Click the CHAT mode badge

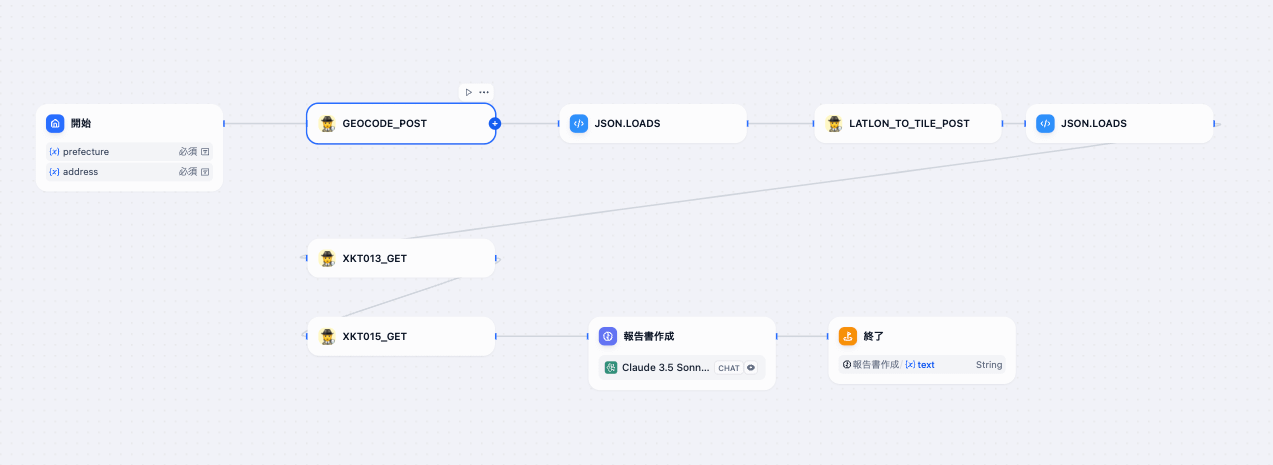pyautogui.click(x=729, y=368)
